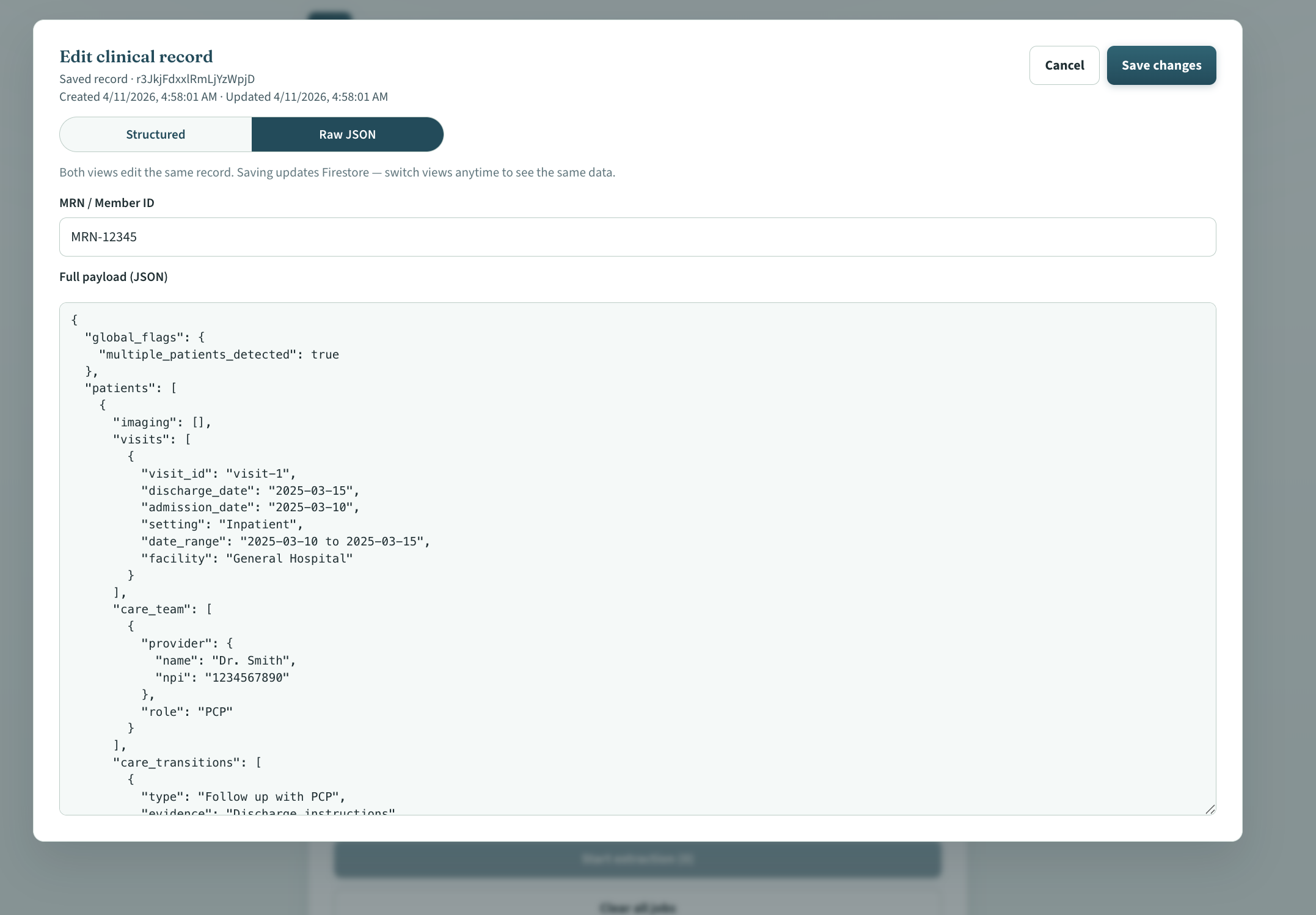
Task: Click the Cancel button
Action: 1064,65
